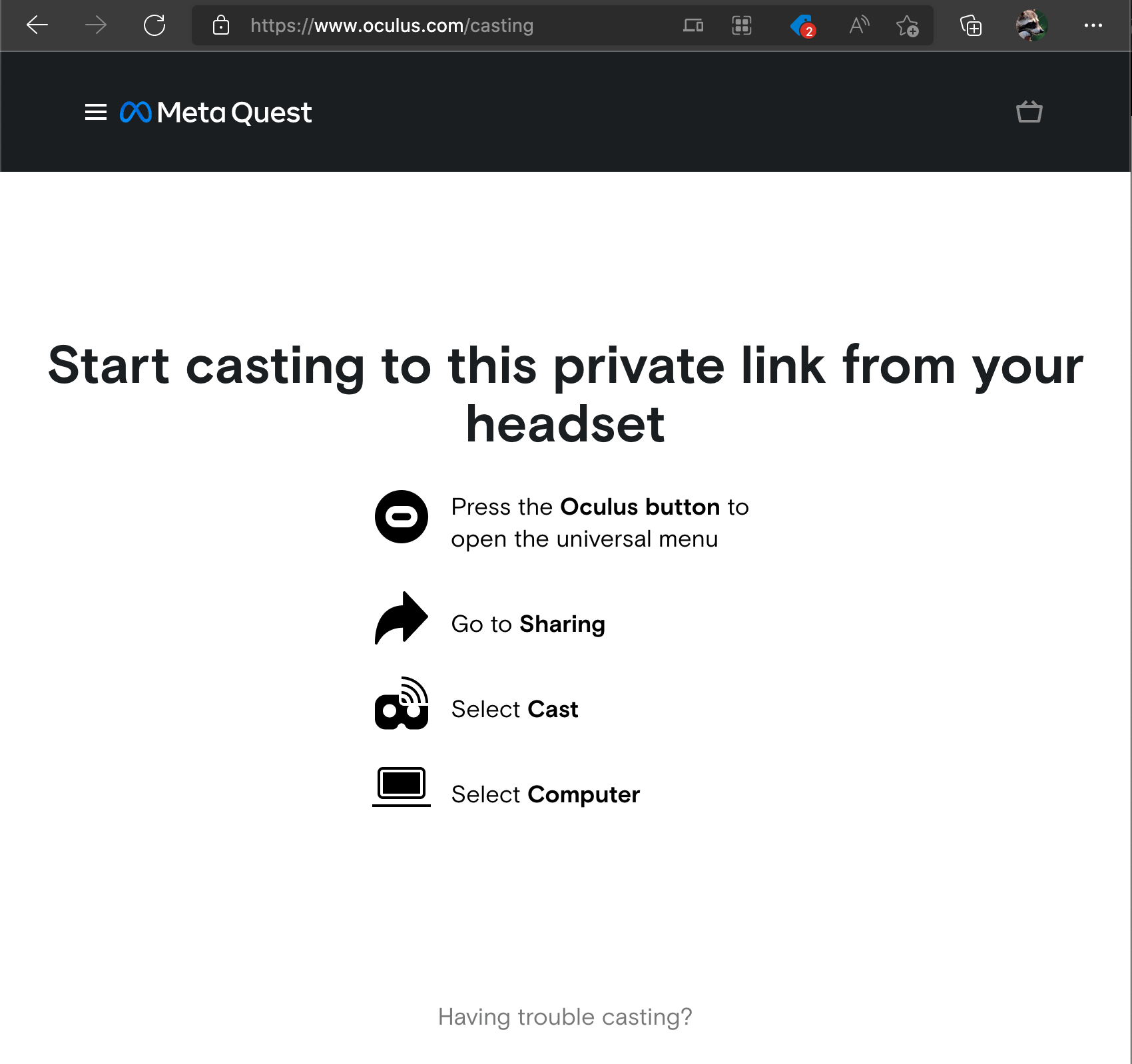Click the "Select Computer" text
This screenshot has width=1132, height=1064.
click(545, 794)
